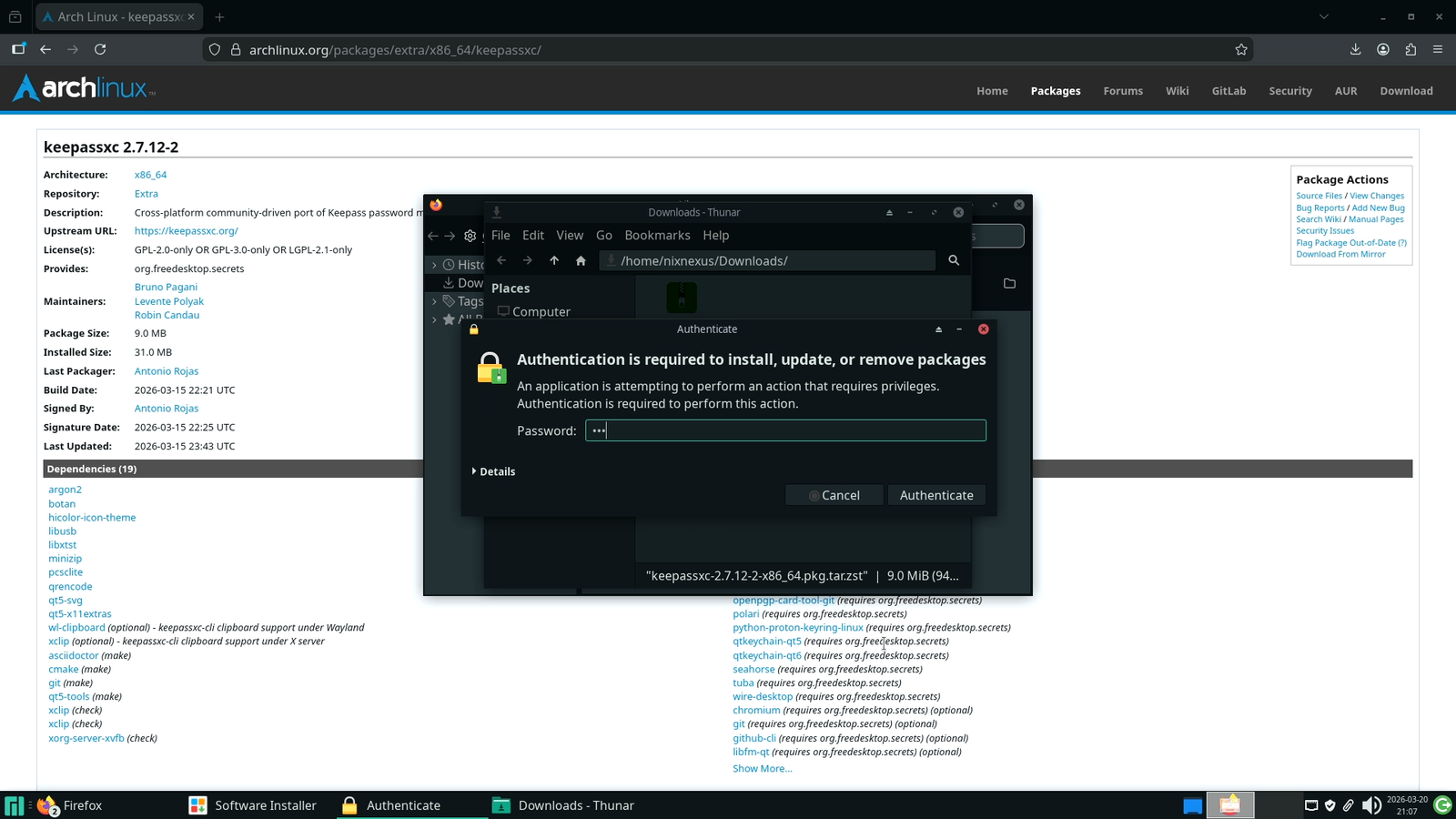Bookmark this page with the star icon
Image resolution: width=1456 pixels, height=819 pixels.
1241,50
